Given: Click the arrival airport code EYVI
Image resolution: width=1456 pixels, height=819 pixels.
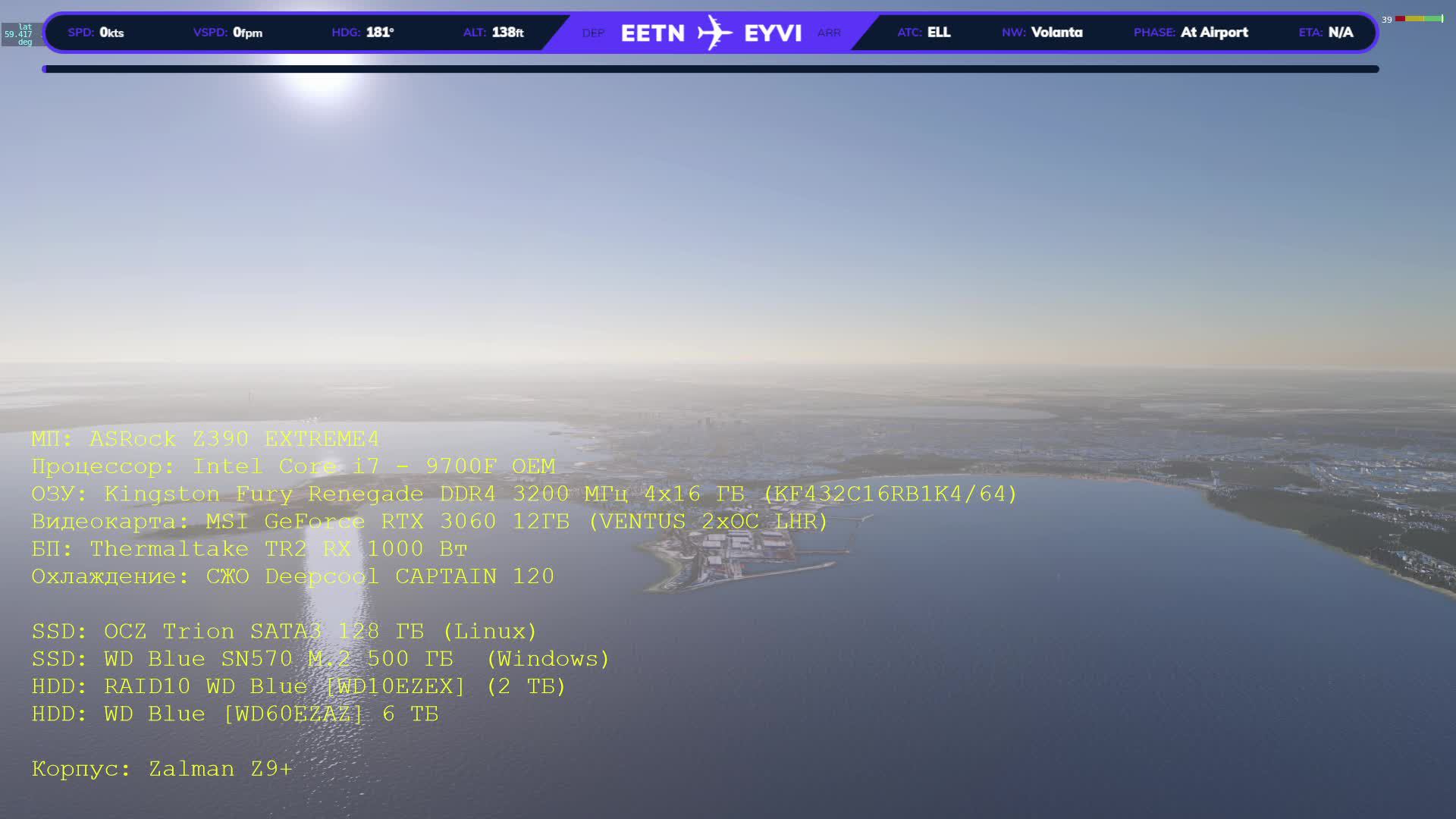Looking at the screenshot, I should pos(773,33).
